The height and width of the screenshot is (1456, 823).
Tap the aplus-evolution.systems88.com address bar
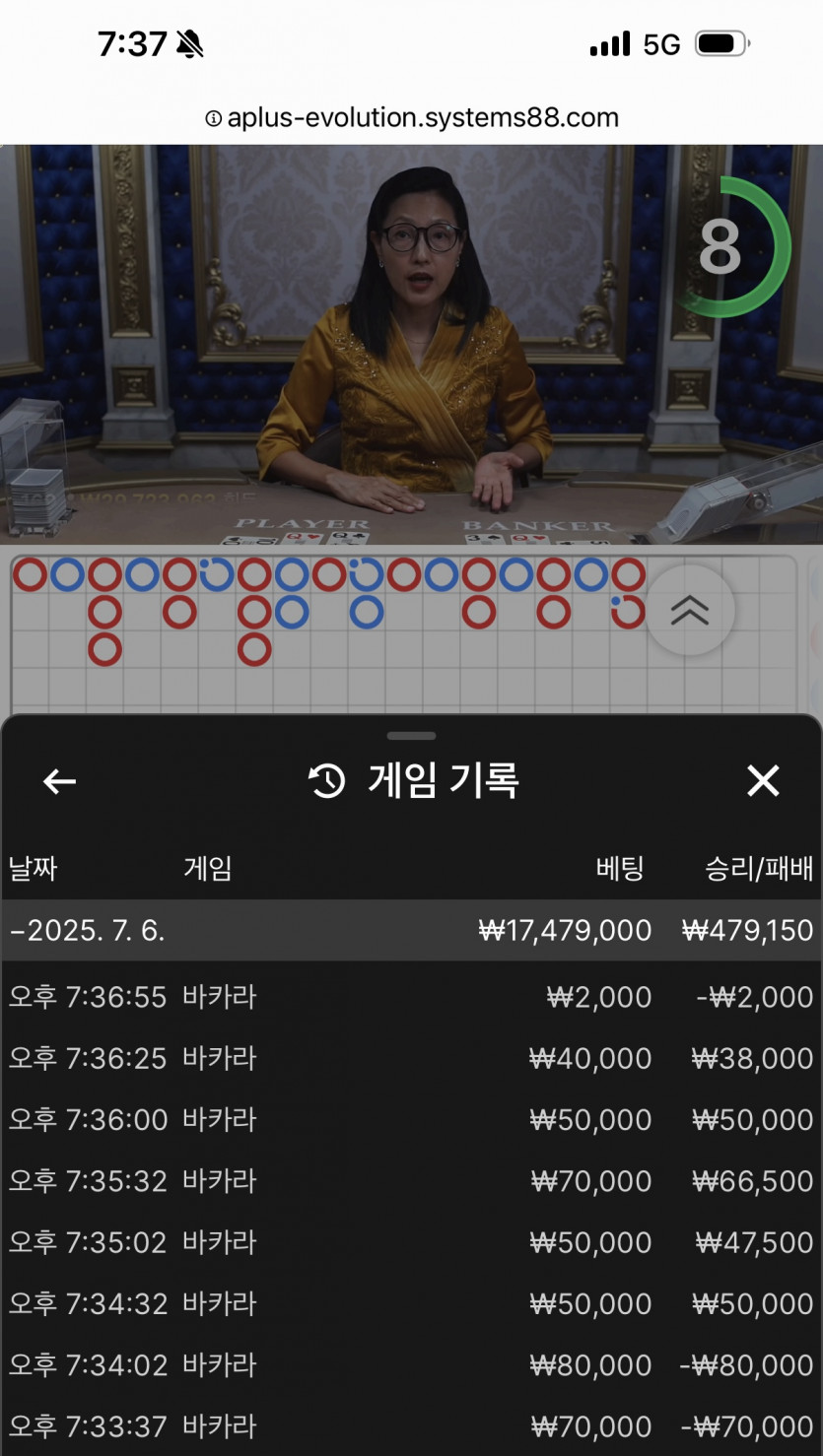tap(412, 118)
